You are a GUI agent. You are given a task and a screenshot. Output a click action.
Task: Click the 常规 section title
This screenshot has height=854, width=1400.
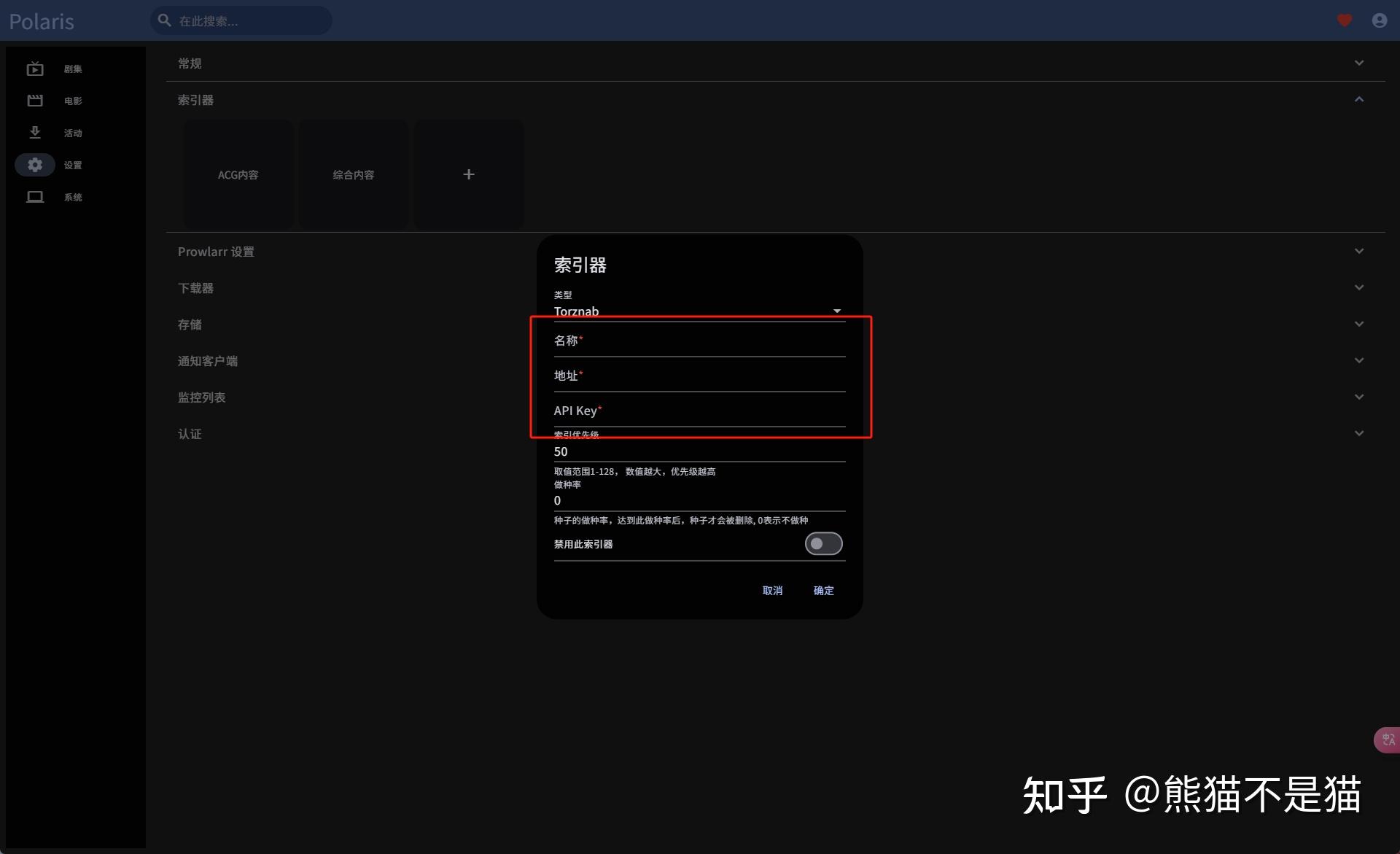coord(190,63)
